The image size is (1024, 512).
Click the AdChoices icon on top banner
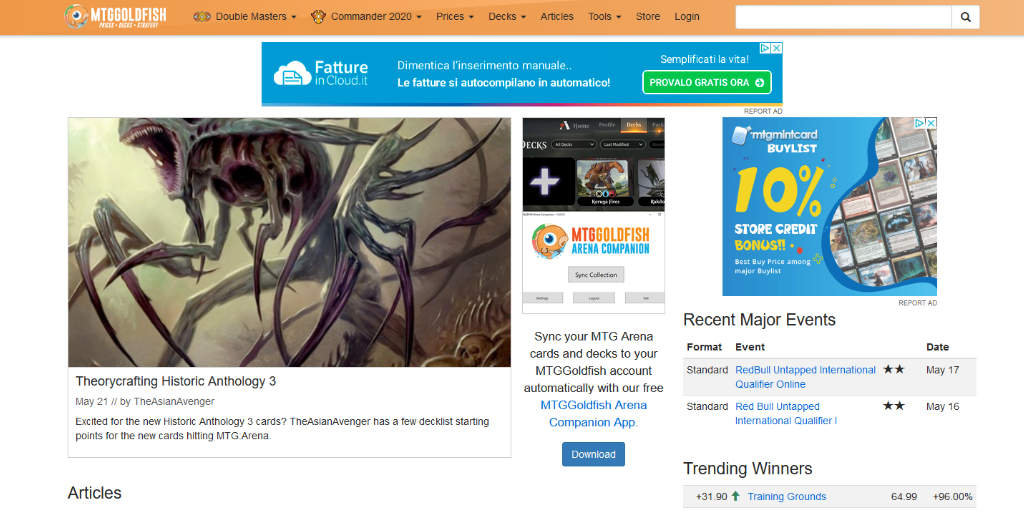pos(765,48)
